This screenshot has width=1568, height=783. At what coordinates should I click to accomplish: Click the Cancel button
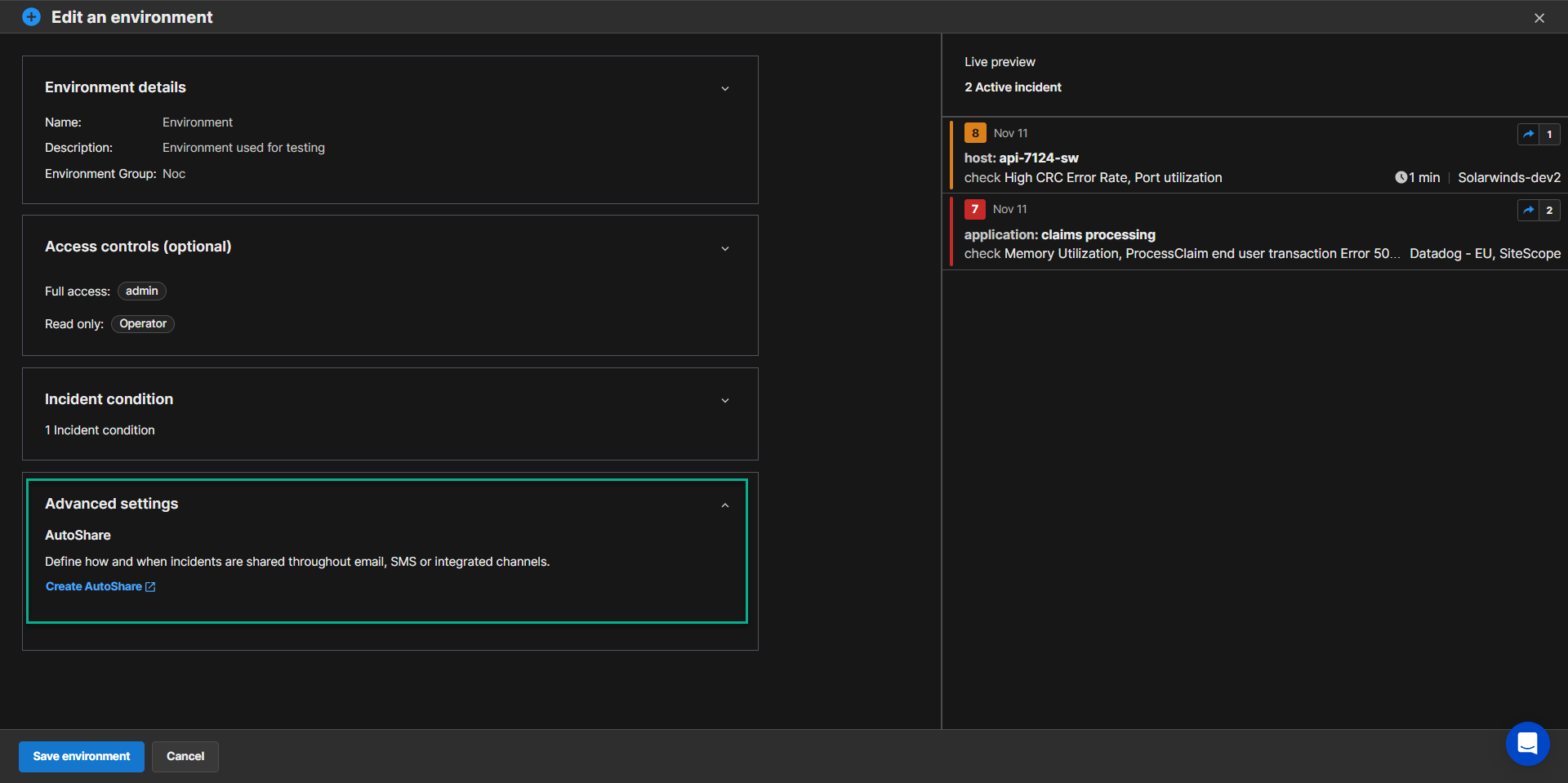pyautogui.click(x=185, y=756)
